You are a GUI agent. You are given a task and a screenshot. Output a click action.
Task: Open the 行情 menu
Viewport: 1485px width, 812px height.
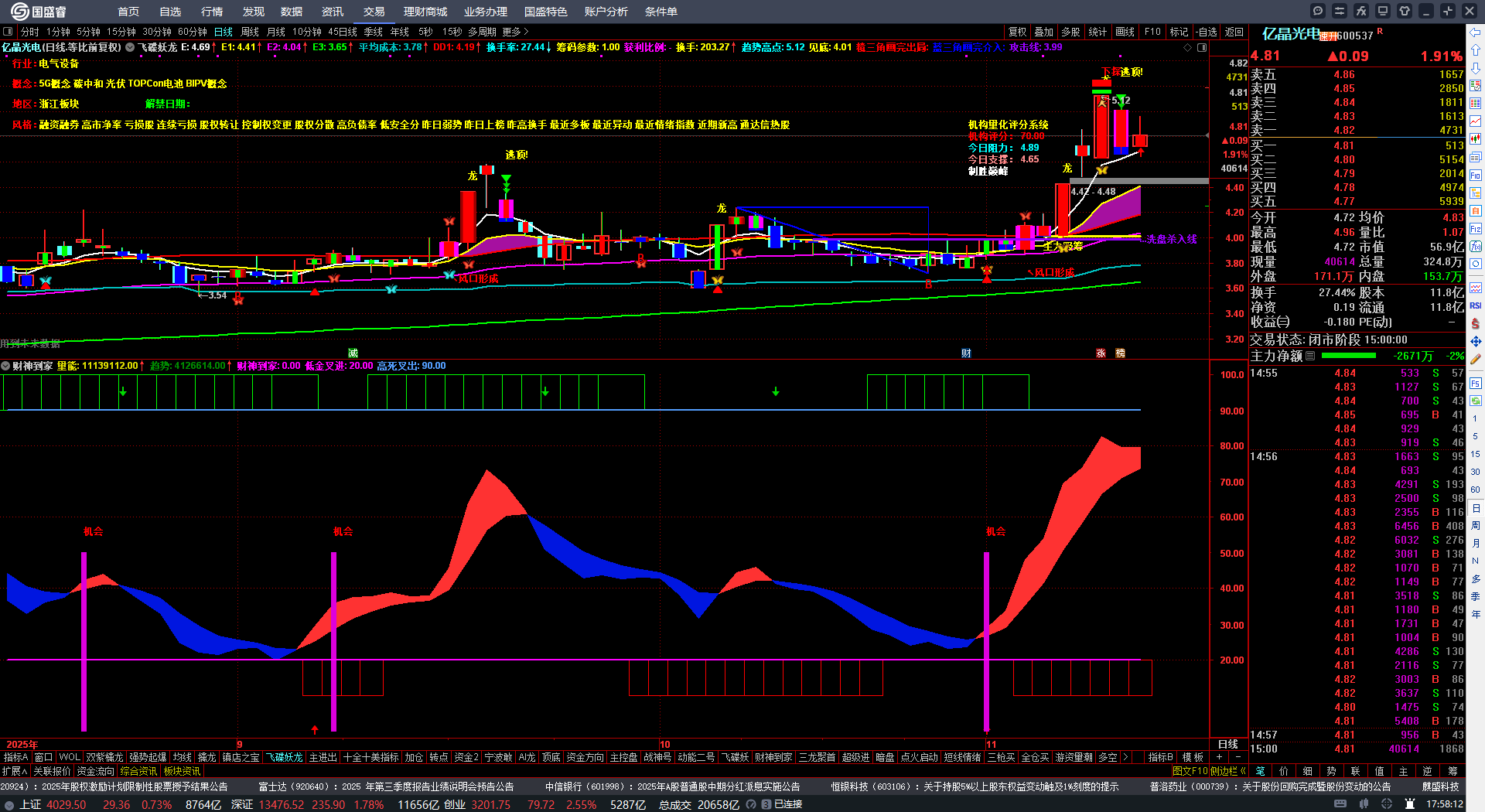(211, 12)
